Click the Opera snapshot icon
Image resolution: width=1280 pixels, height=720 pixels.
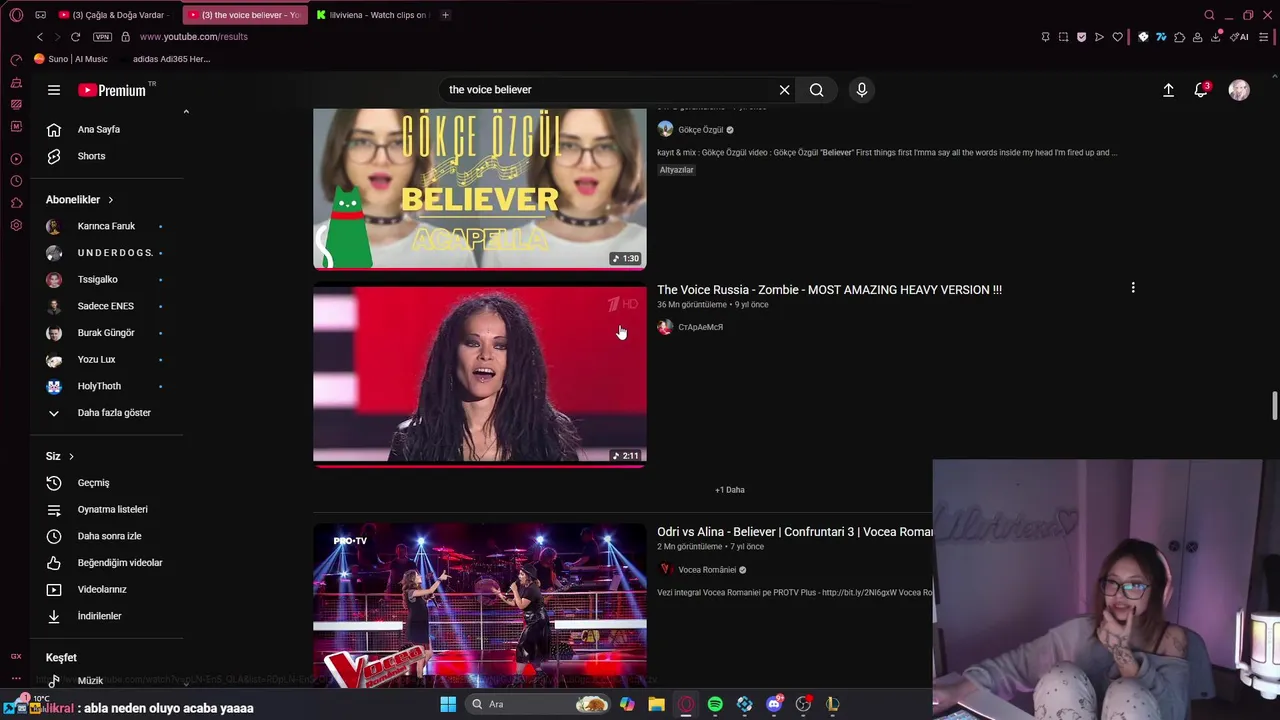click(1063, 37)
